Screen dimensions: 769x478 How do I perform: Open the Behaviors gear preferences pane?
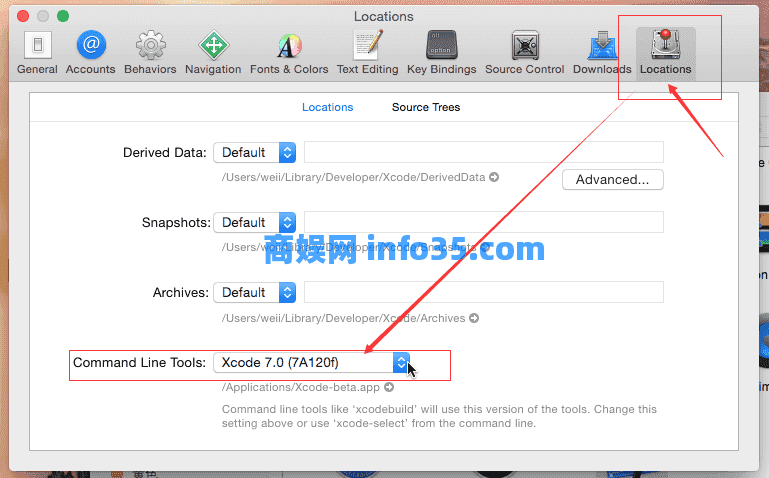pyautogui.click(x=150, y=52)
